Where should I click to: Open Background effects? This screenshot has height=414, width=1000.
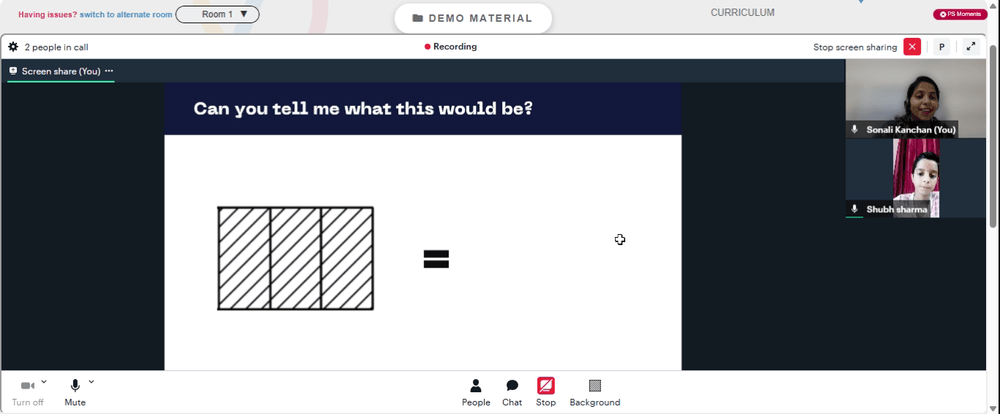click(x=594, y=392)
